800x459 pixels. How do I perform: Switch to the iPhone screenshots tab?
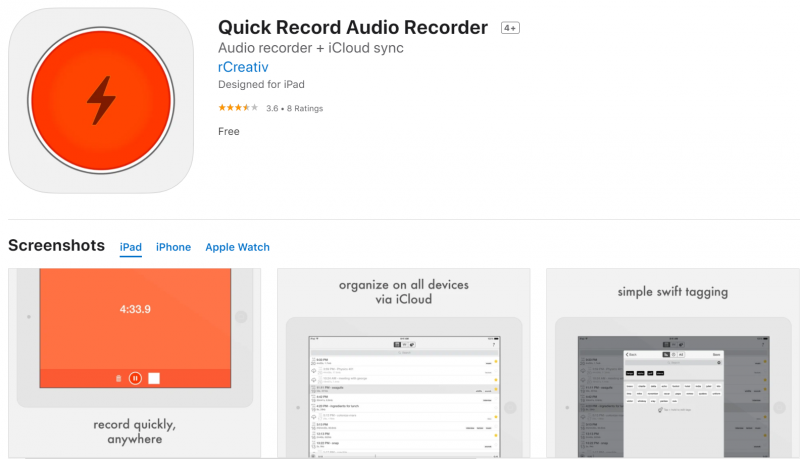coord(173,247)
